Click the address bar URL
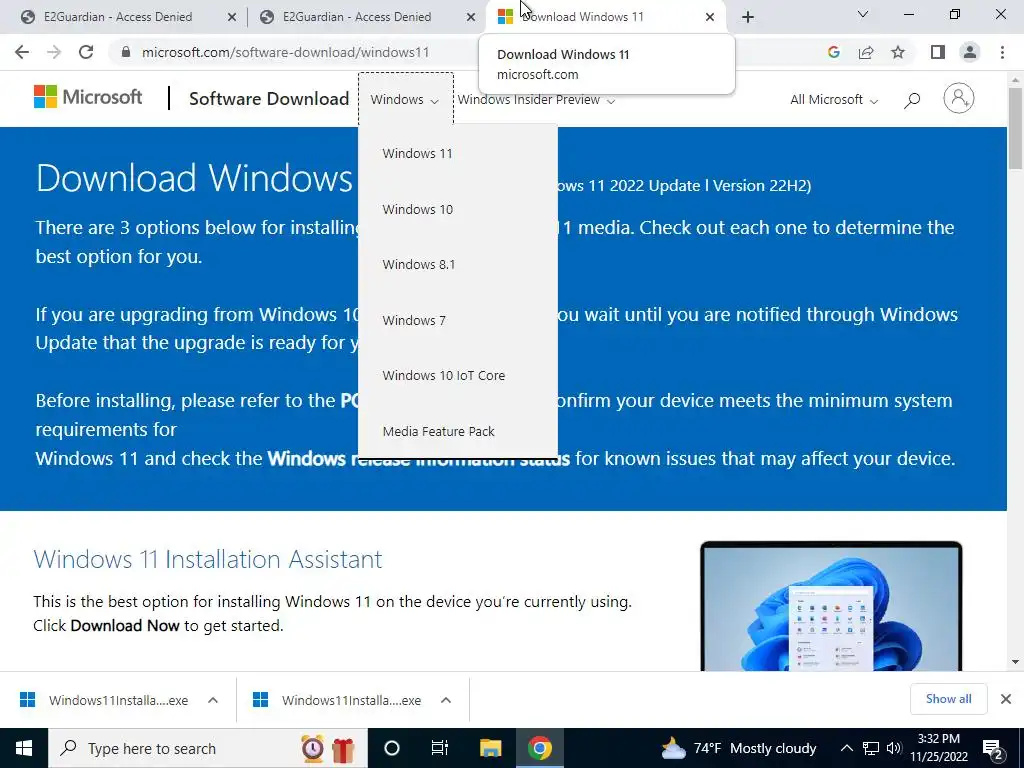The image size is (1024, 768). pos(285,52)
